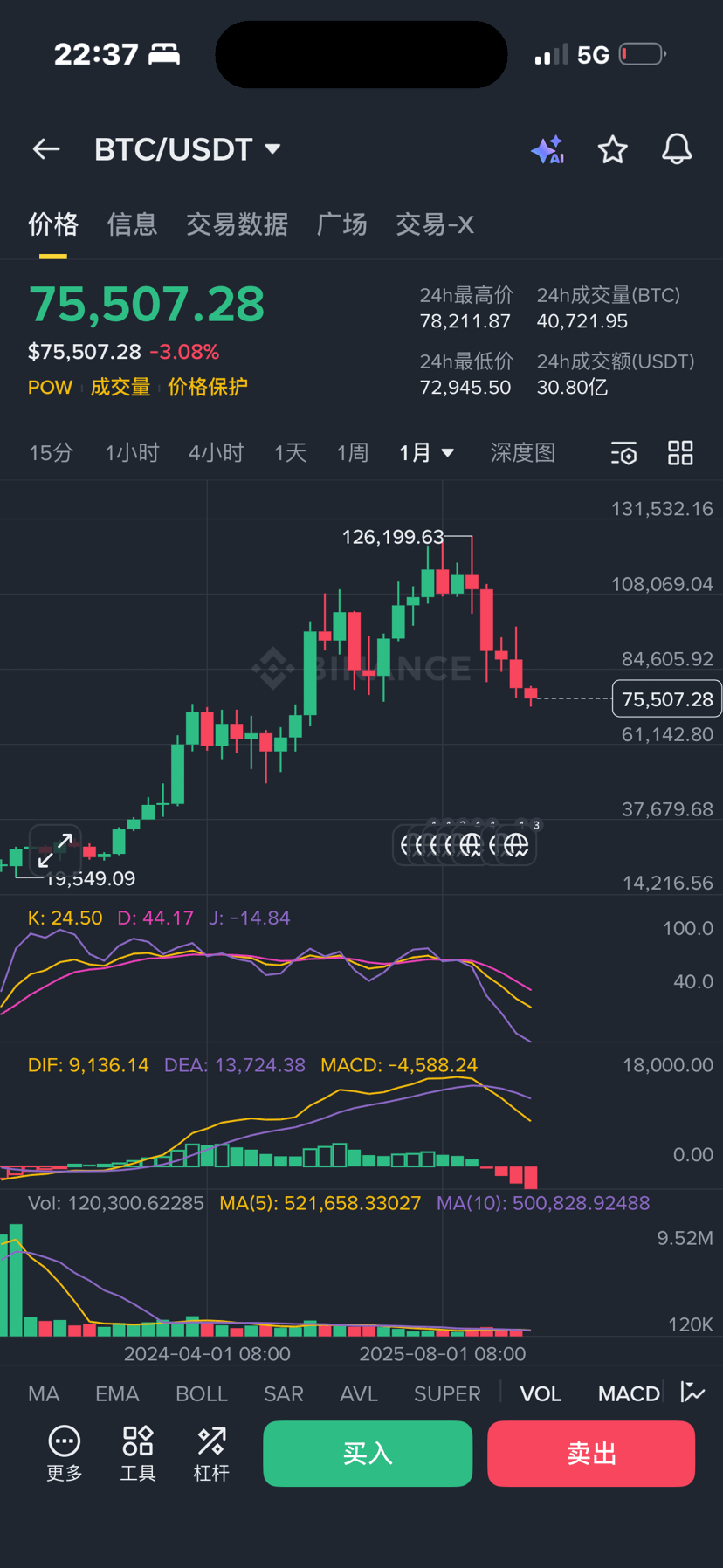Viewport: 723px width, 1568px height.
Task: Select the 1天 timeframe
Action: [290, 453]
